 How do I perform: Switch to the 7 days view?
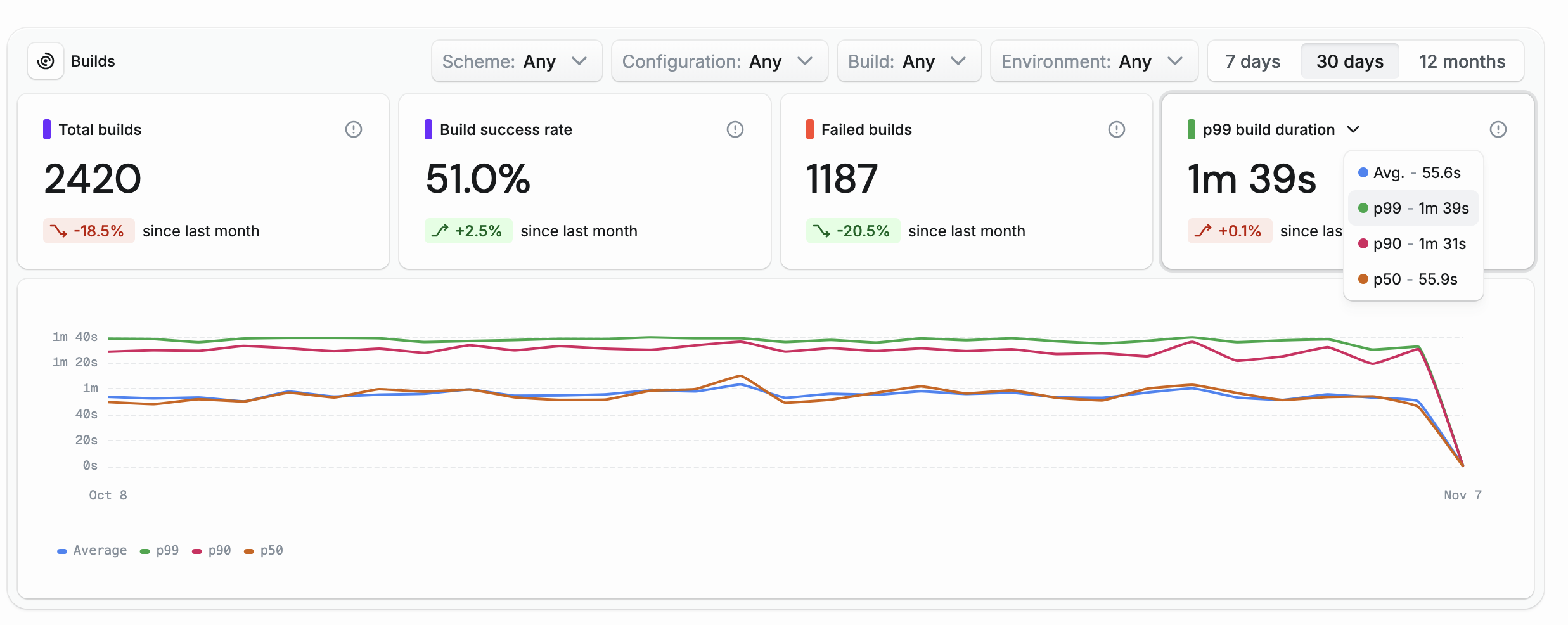point(1252,61)
